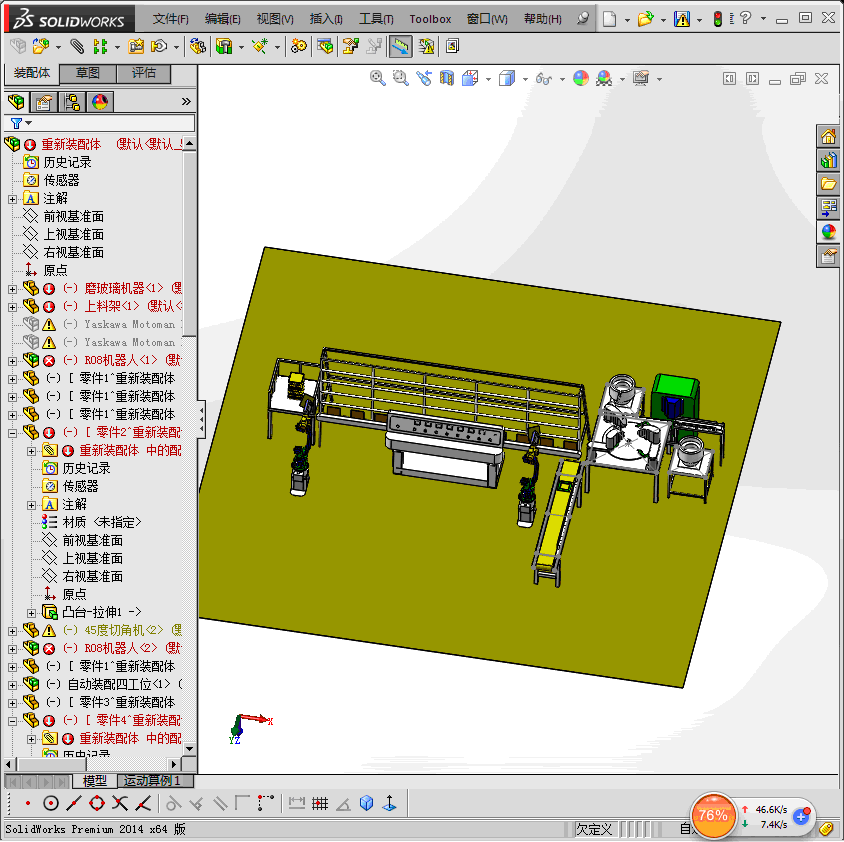
Task: Click the tree vertical scrollbar down arrow
Action: coord(189,749)
